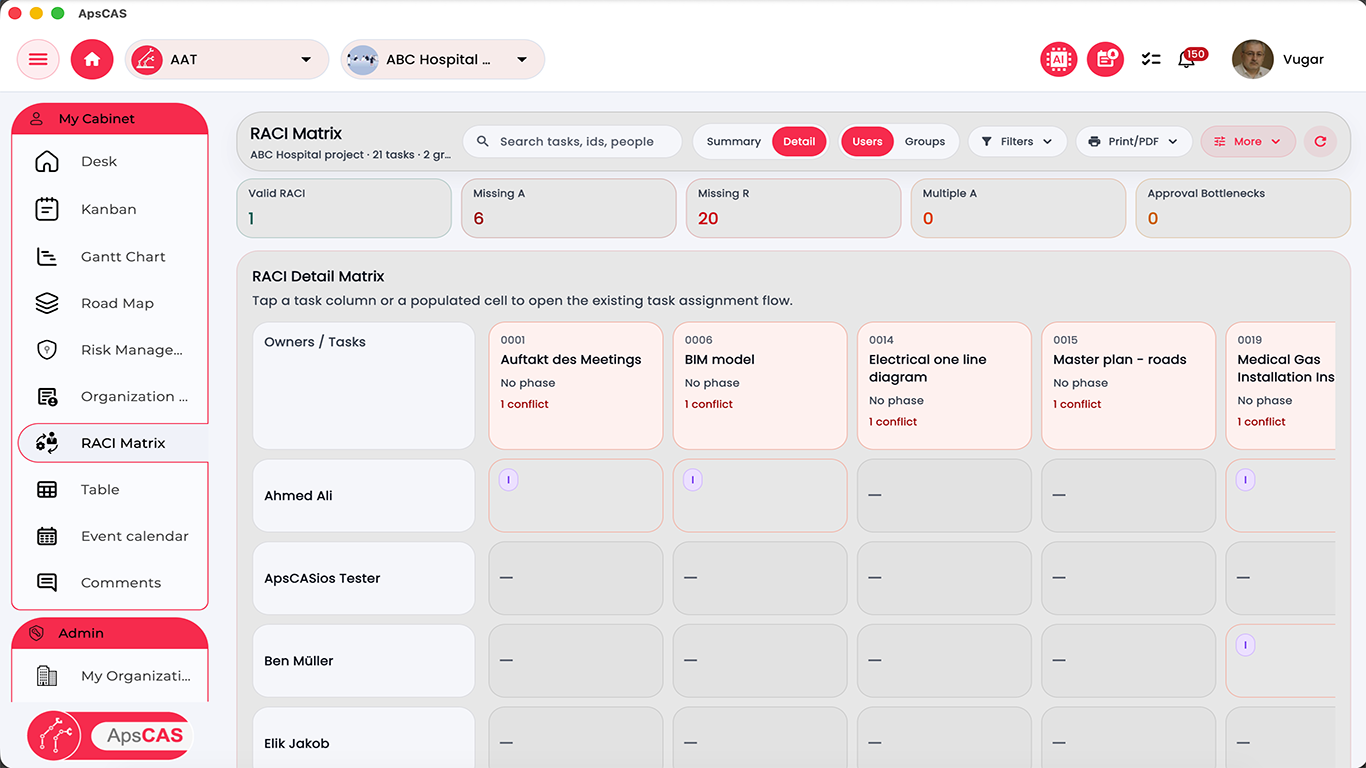Screen dimensions: 1366x768
Task: Open the Road Map section
Action: coord(116,303)
